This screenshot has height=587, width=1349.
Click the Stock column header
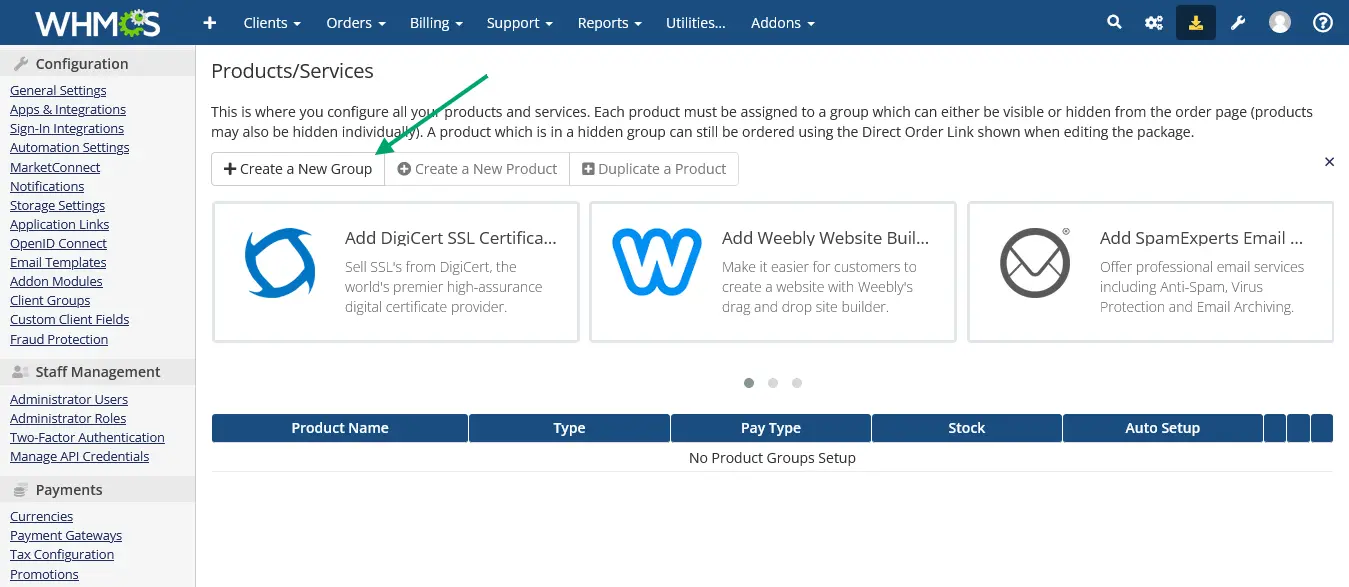pyautogui.click(x=967, y=428)
